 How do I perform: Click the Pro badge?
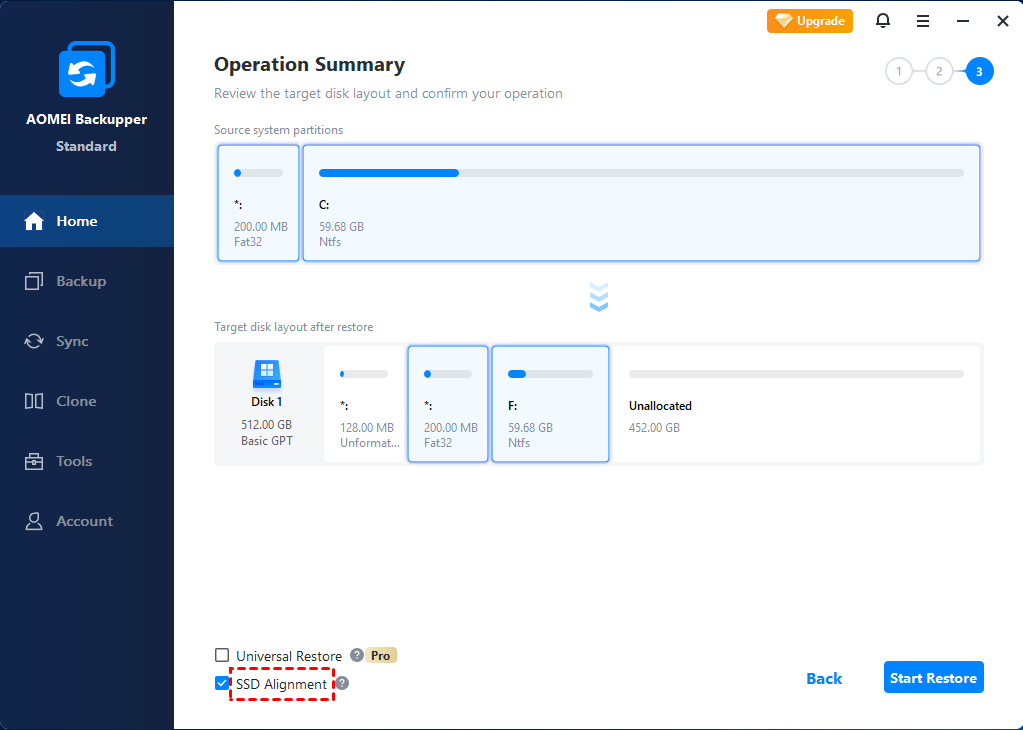(x=380, y=655)
